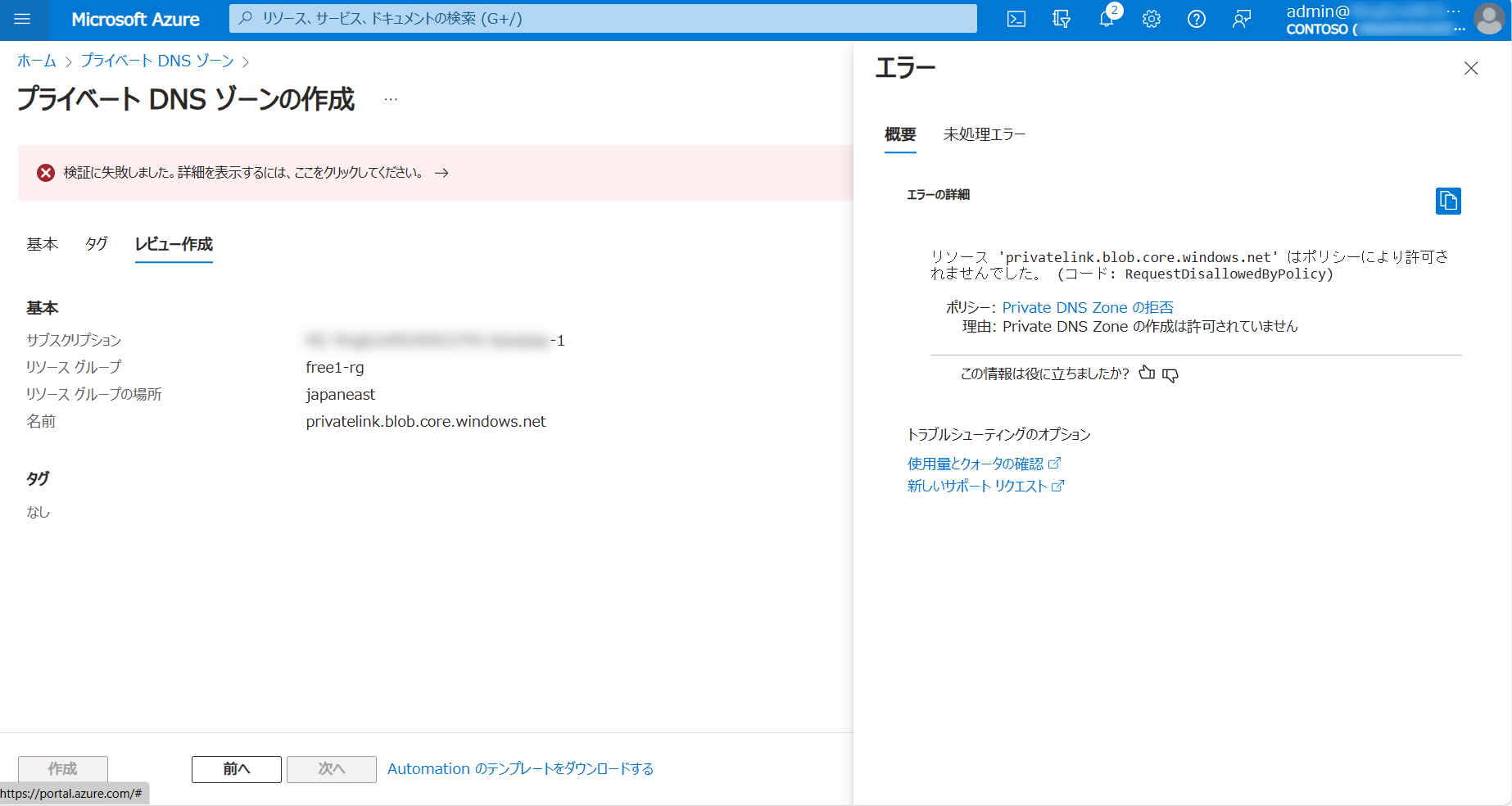Go to プライベート DNS ゾーン breadcrumb

point(157,61)
